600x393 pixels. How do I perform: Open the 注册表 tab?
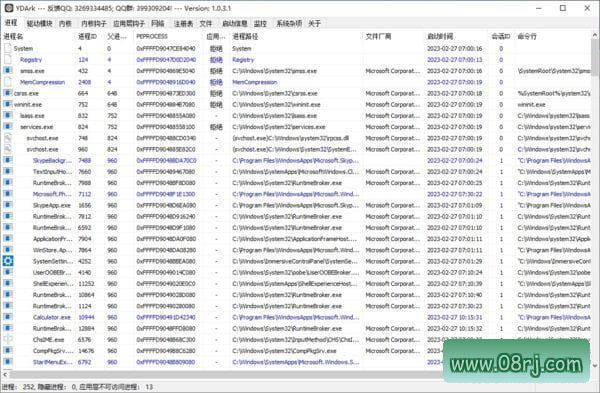pos(183,23)
